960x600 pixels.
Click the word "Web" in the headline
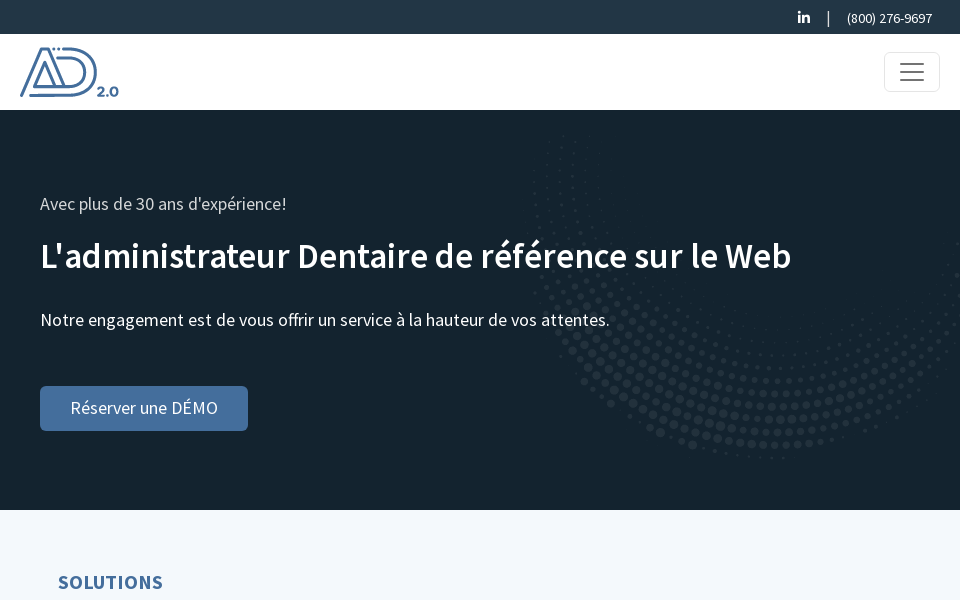[x=757, y=257]
